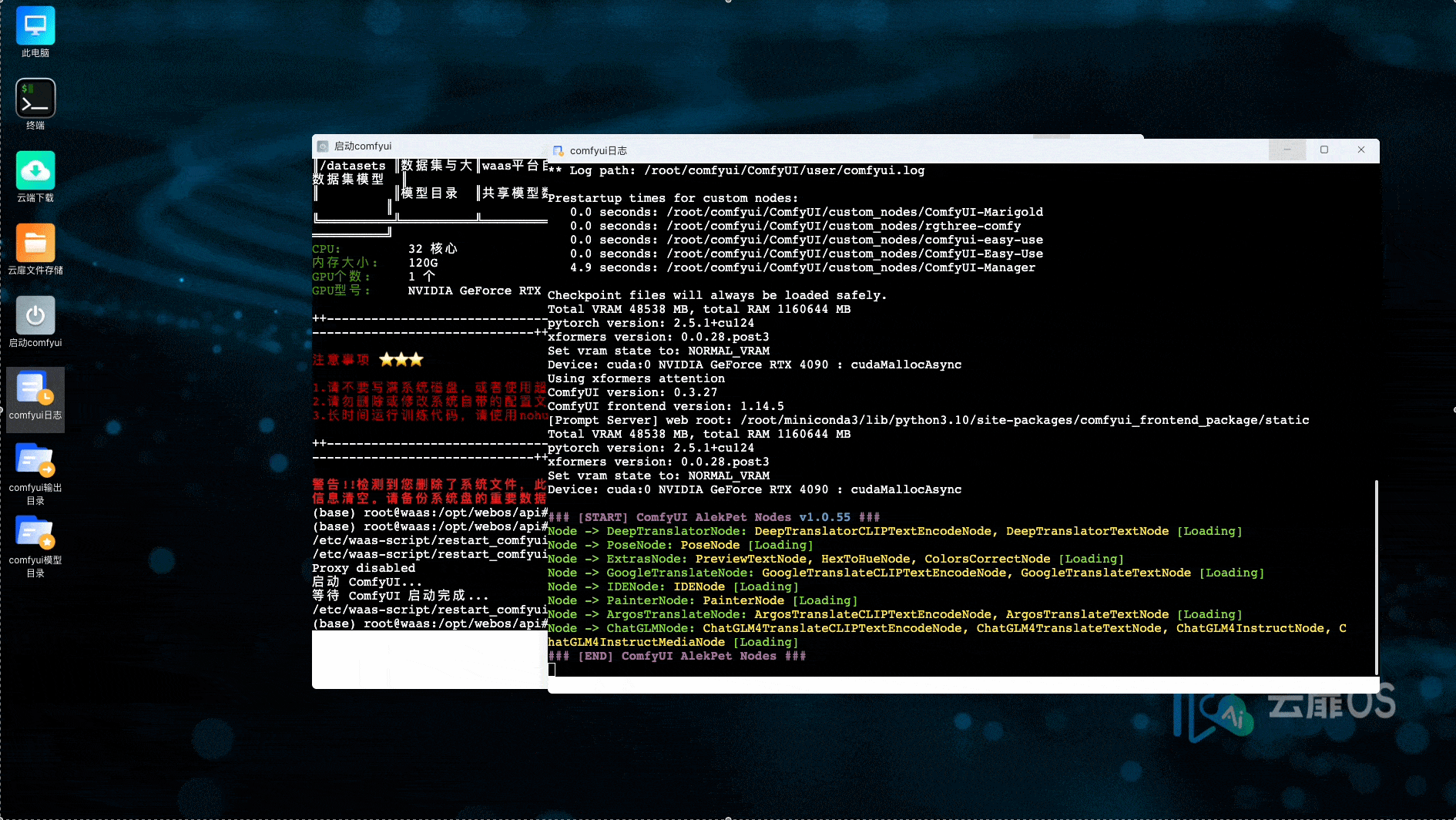This screenshot has width=1456, height=820.
Task: Click the PainterNode loading line
Action: click(x=703, y=601)
